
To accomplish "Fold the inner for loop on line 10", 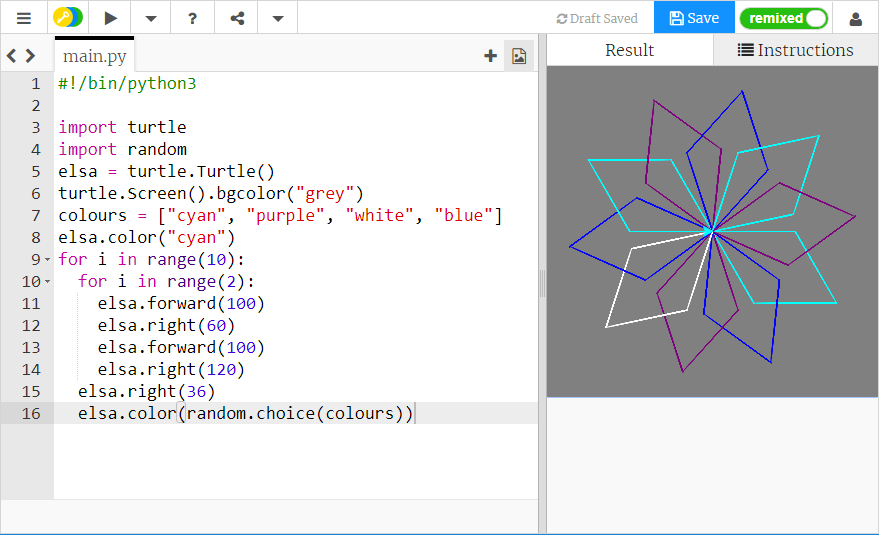I will tap(47, 282).
